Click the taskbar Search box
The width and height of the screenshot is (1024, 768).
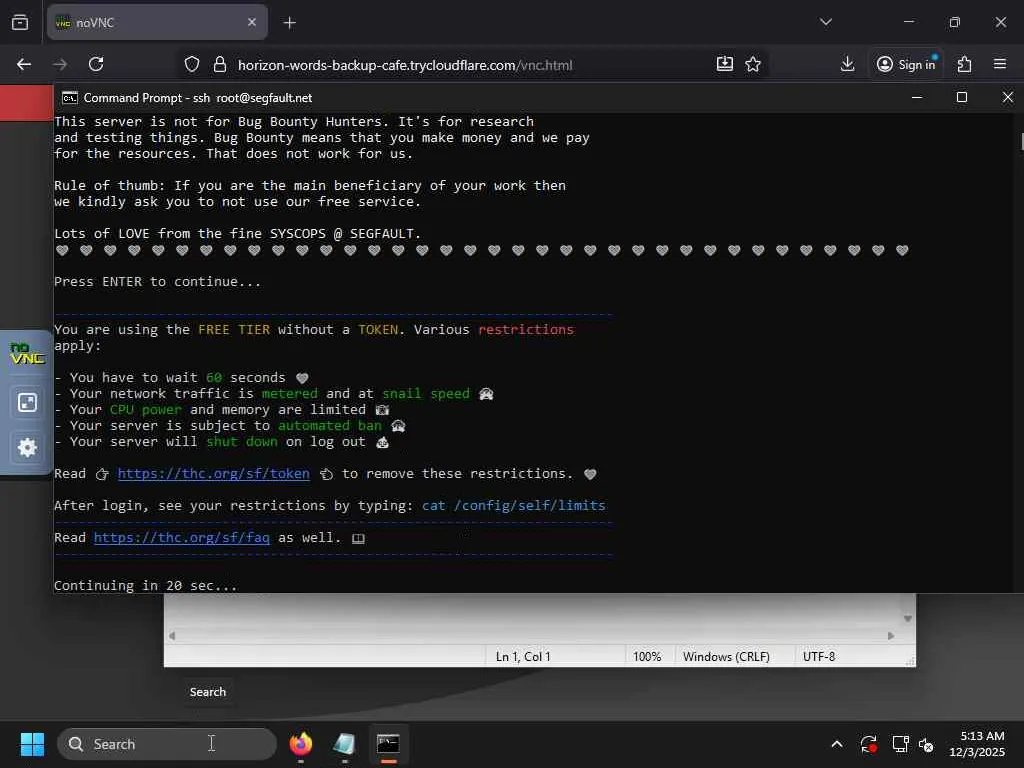[167, 744]
